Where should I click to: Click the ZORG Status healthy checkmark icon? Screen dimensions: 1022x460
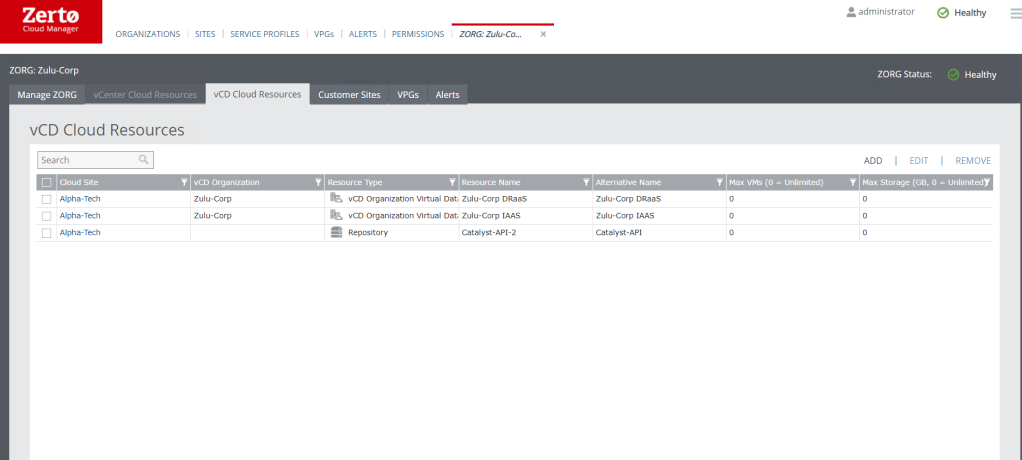click(953, 74)
